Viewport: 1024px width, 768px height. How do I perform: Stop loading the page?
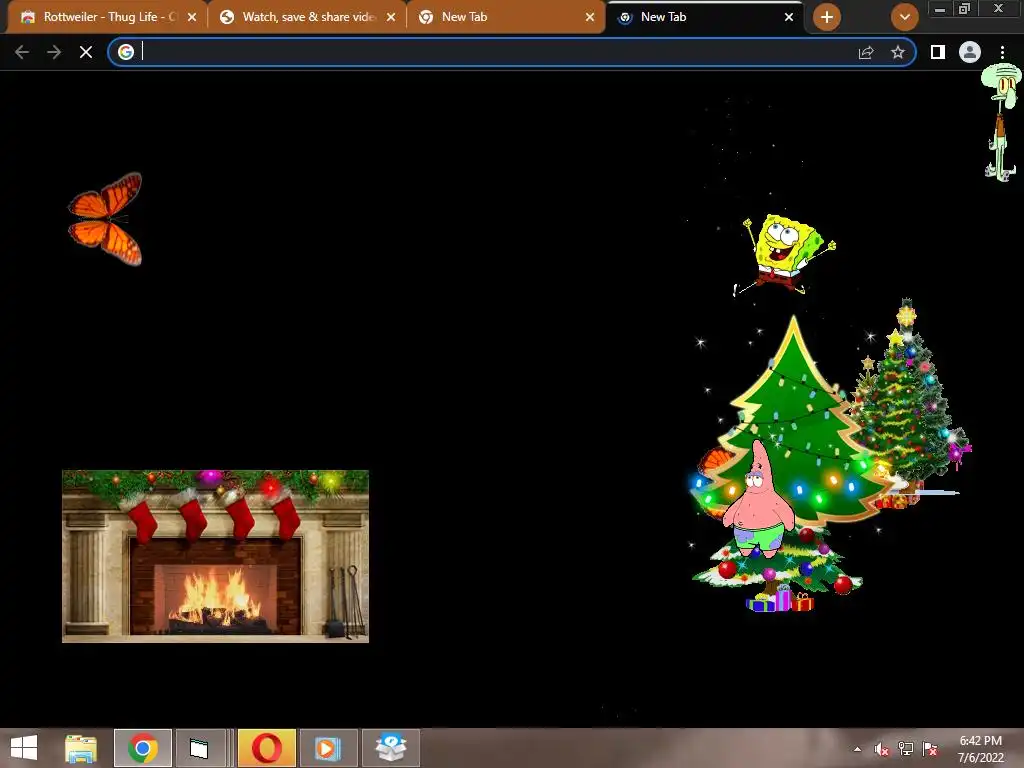click(x=86, y=52)
